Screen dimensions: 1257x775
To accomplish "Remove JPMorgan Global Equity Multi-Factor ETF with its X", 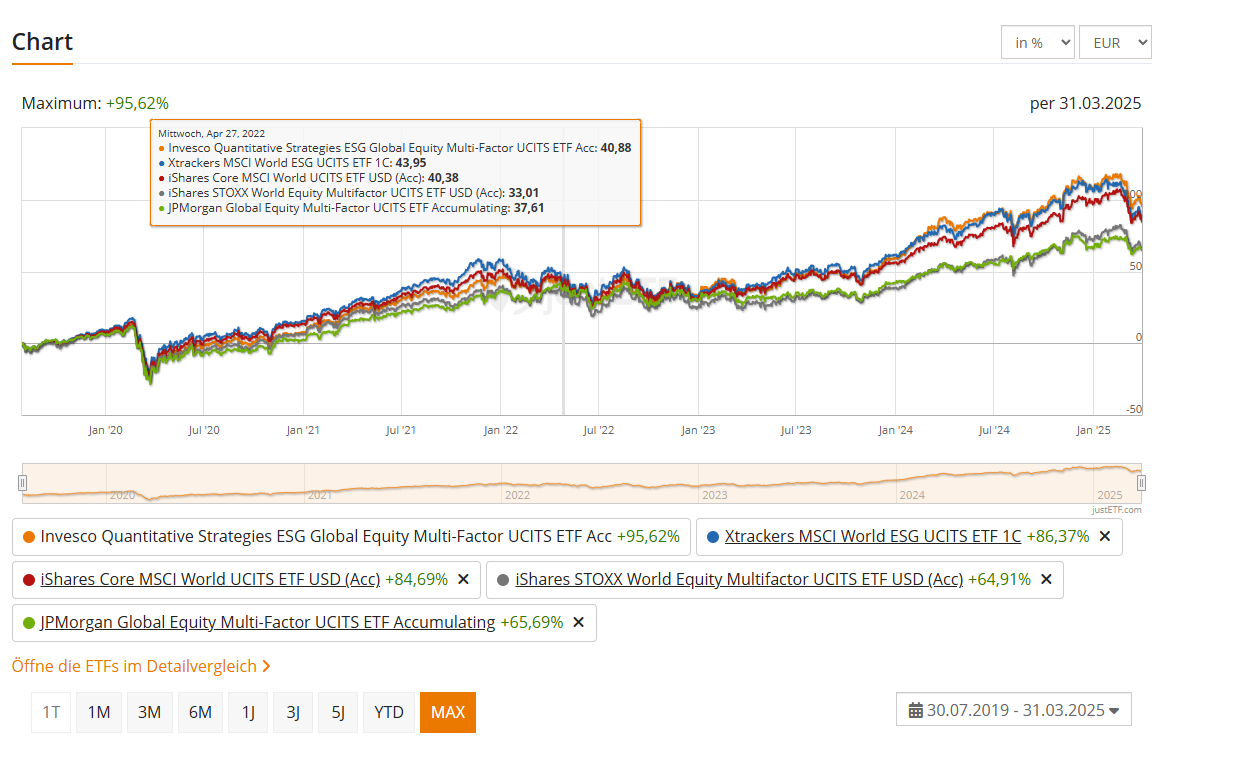I will tap(578, 623).
